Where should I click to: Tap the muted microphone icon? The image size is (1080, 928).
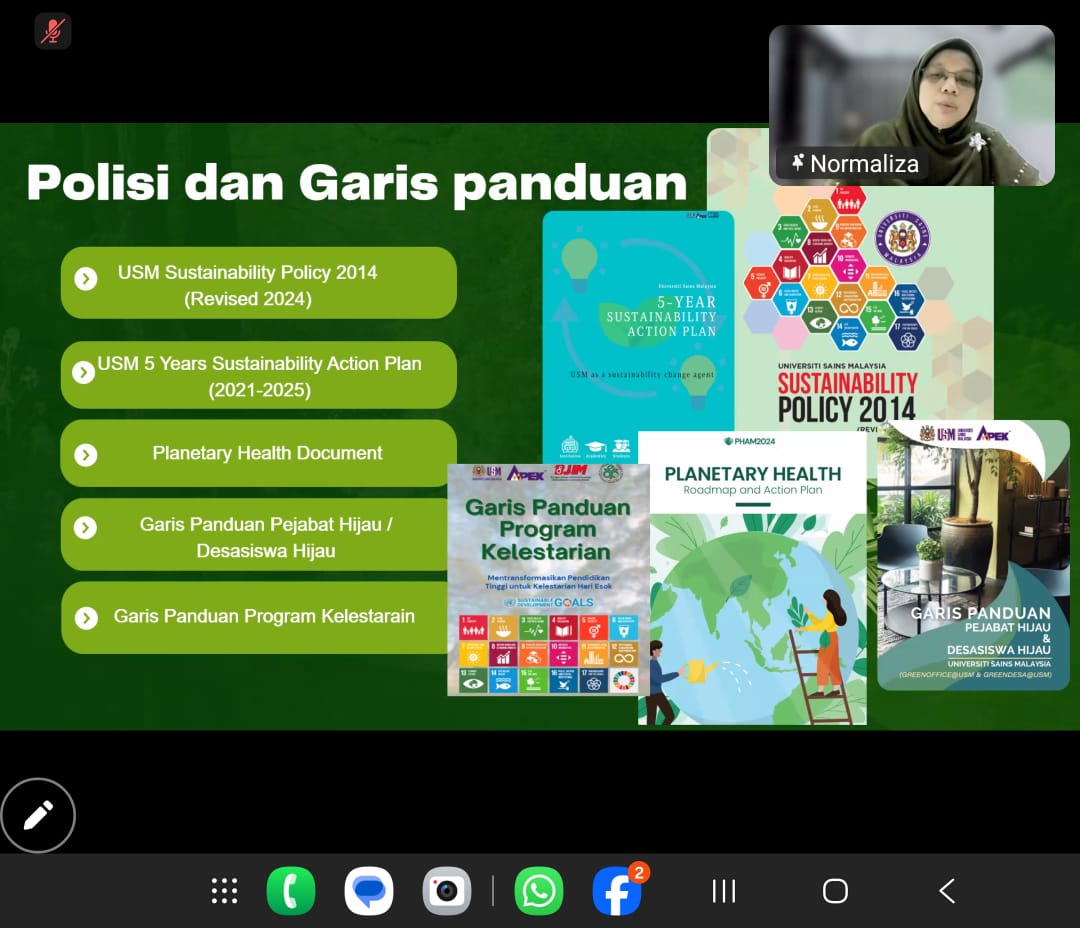53,31
